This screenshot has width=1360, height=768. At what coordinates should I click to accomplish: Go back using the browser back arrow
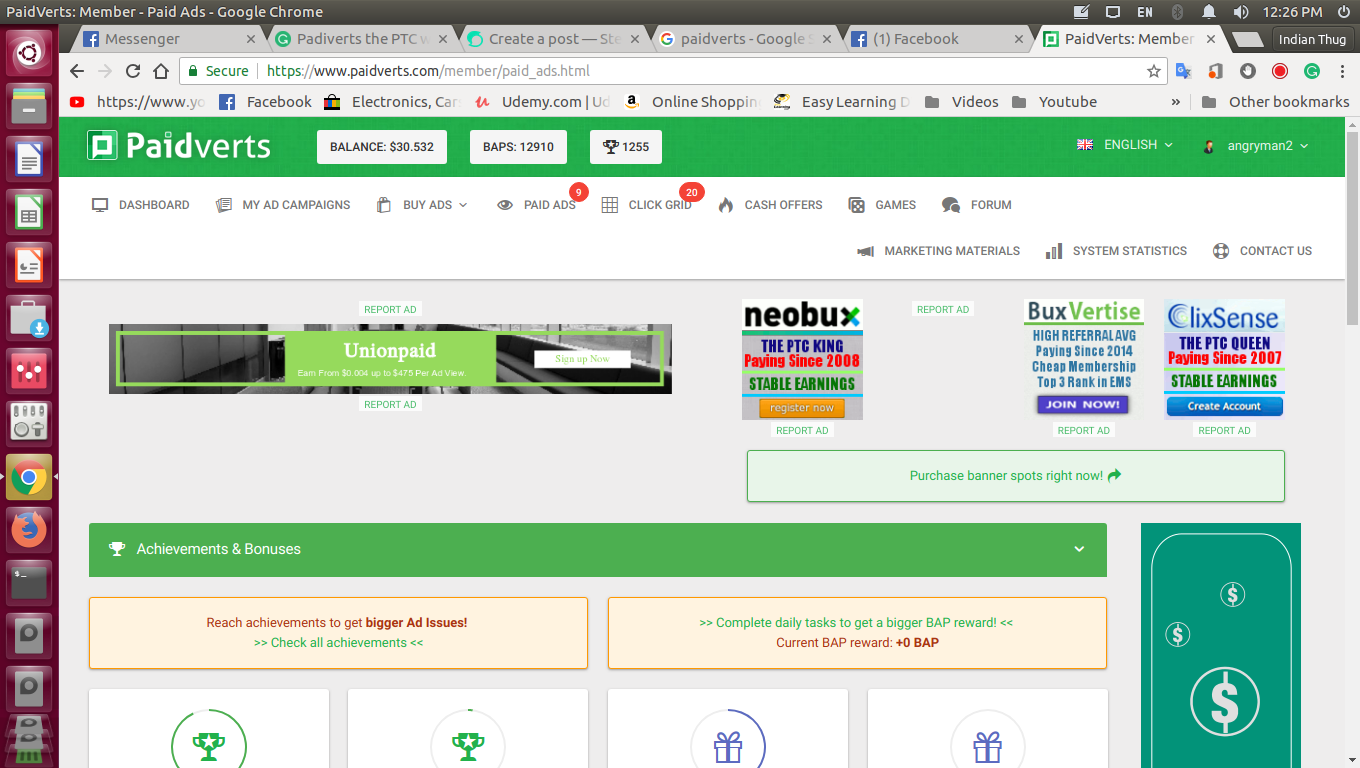point(77,71)
